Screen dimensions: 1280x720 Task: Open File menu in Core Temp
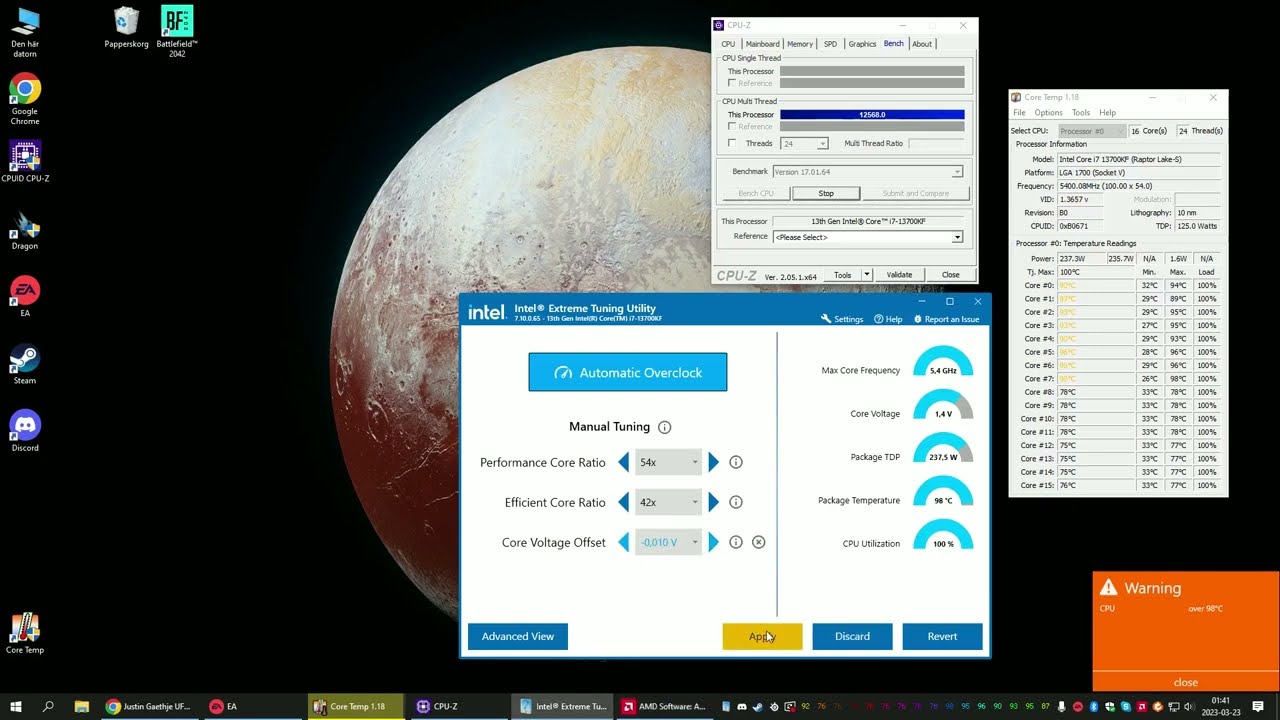[1019, 113]
